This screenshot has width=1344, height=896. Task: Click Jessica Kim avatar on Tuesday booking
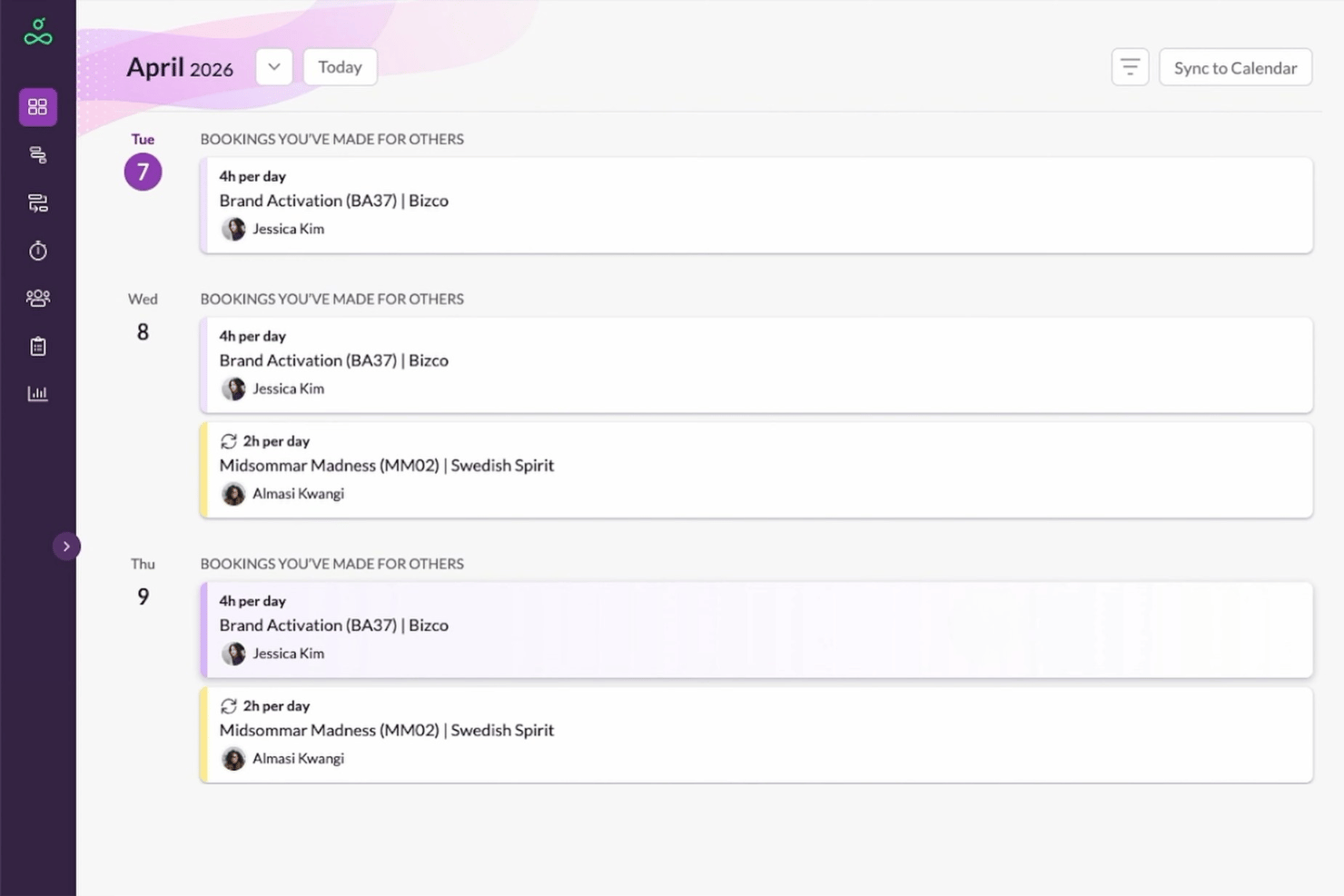tap(234, 229)
